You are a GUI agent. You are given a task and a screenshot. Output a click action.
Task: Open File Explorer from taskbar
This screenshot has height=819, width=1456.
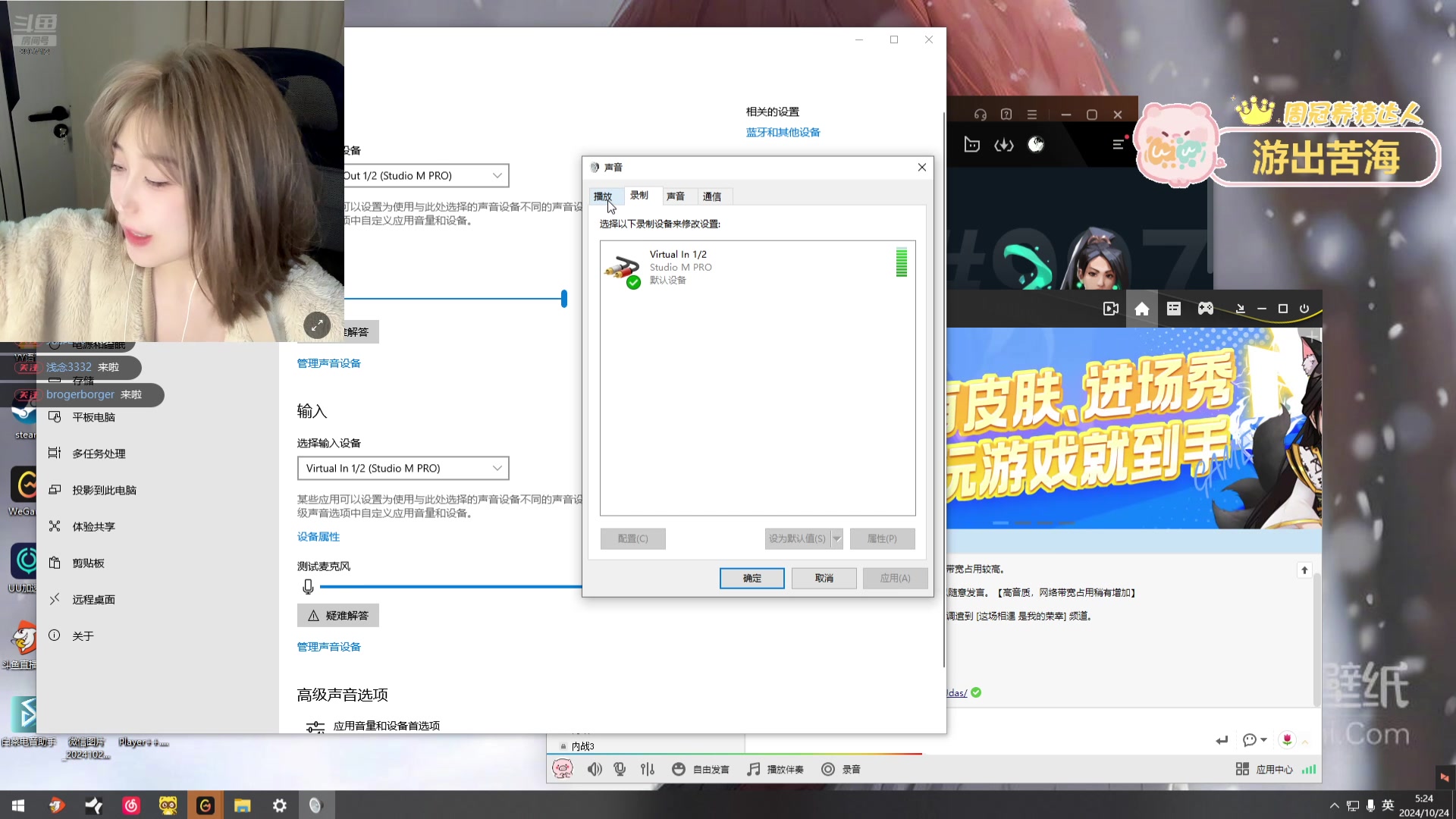click(242, 805)
